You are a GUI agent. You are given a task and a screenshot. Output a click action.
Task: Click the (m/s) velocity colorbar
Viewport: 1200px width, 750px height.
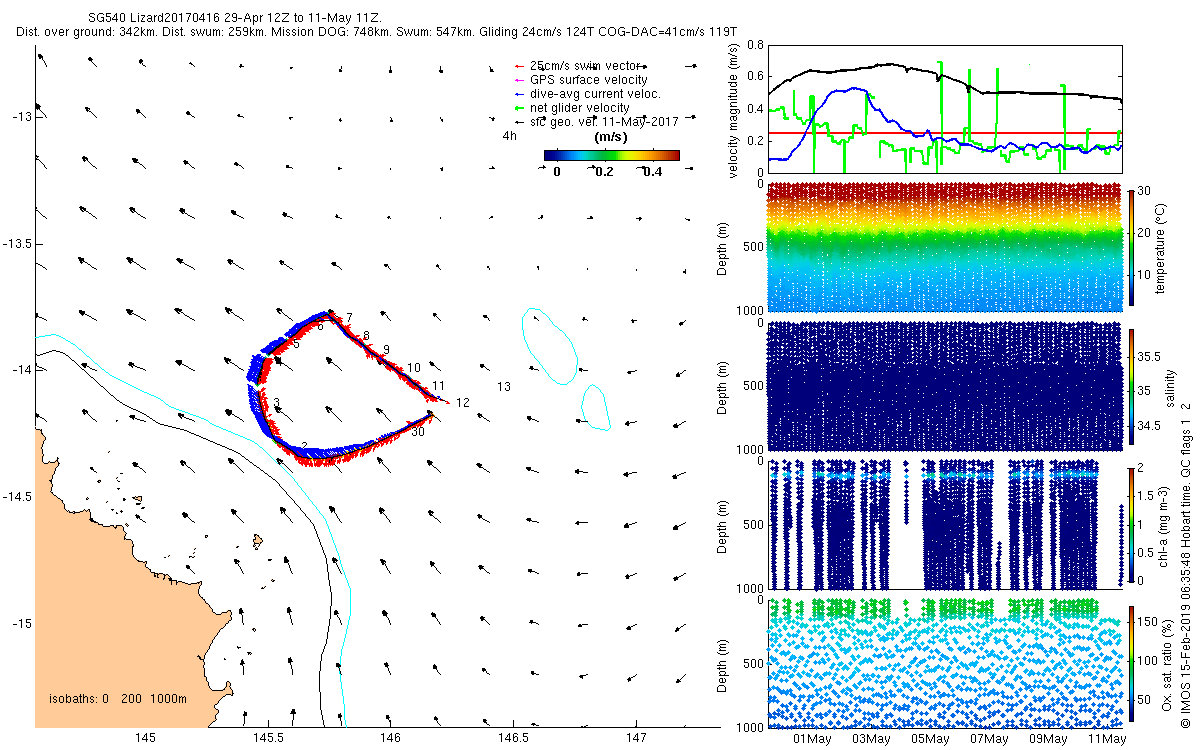(x=611, y=155)
